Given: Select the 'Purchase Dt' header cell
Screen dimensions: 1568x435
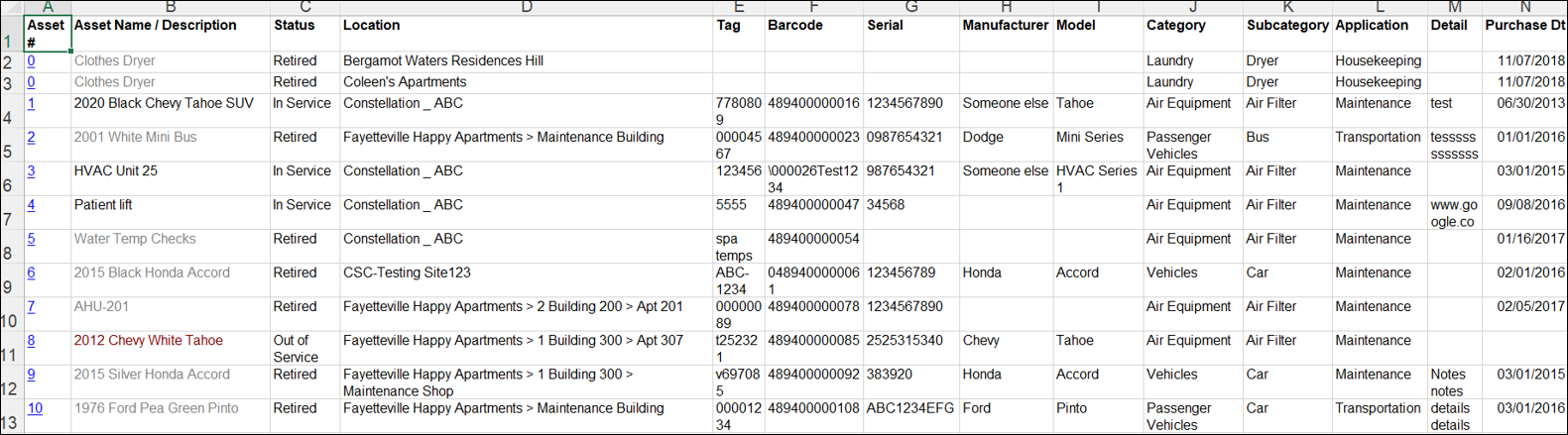Looking at the screenshot, I should click(x=1524, y=26).
